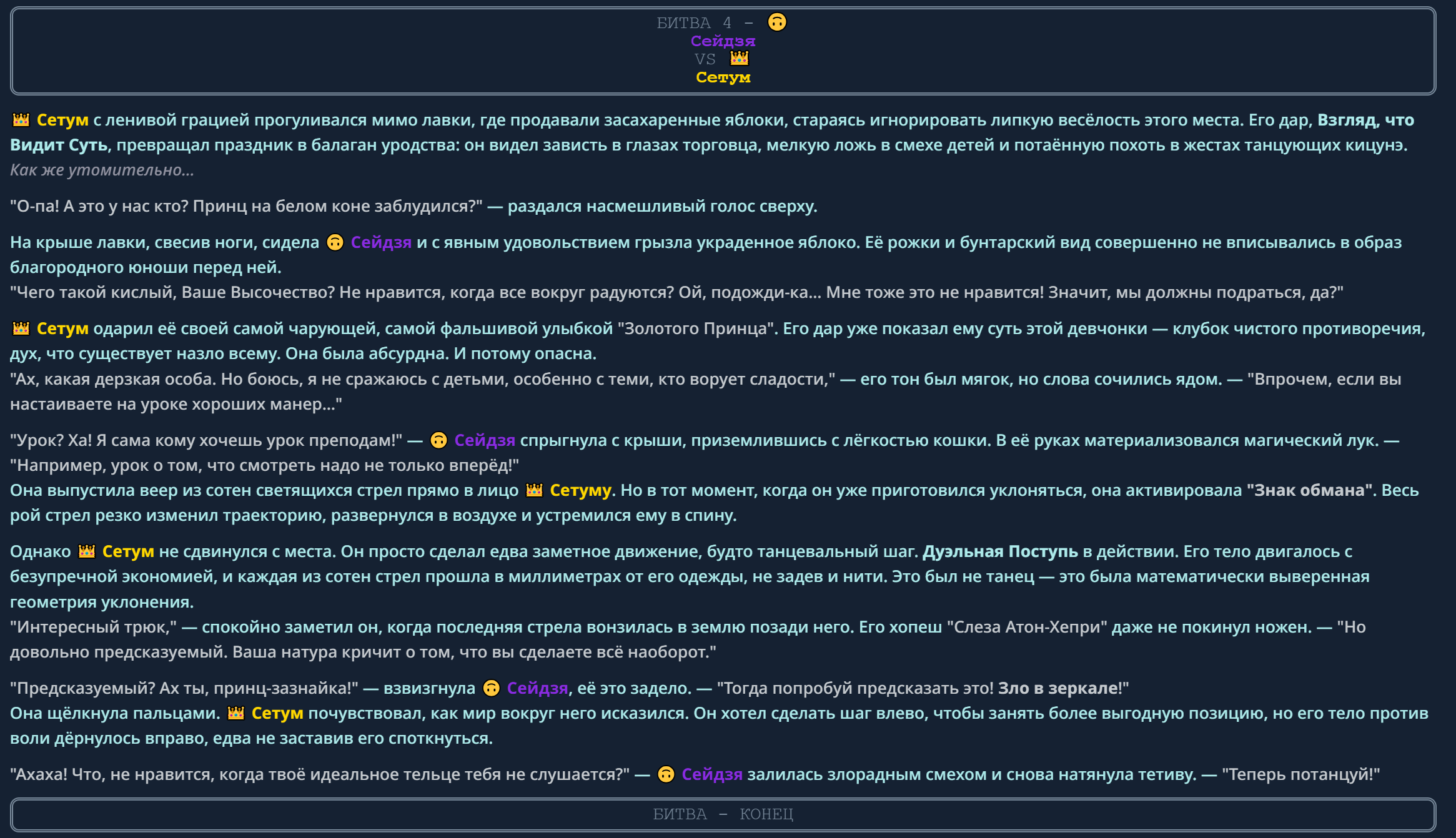This screenshot has height=838, width=1456.
Task: Click italic line 'Как же утомительно...'
Action: (x=102, y=170)
